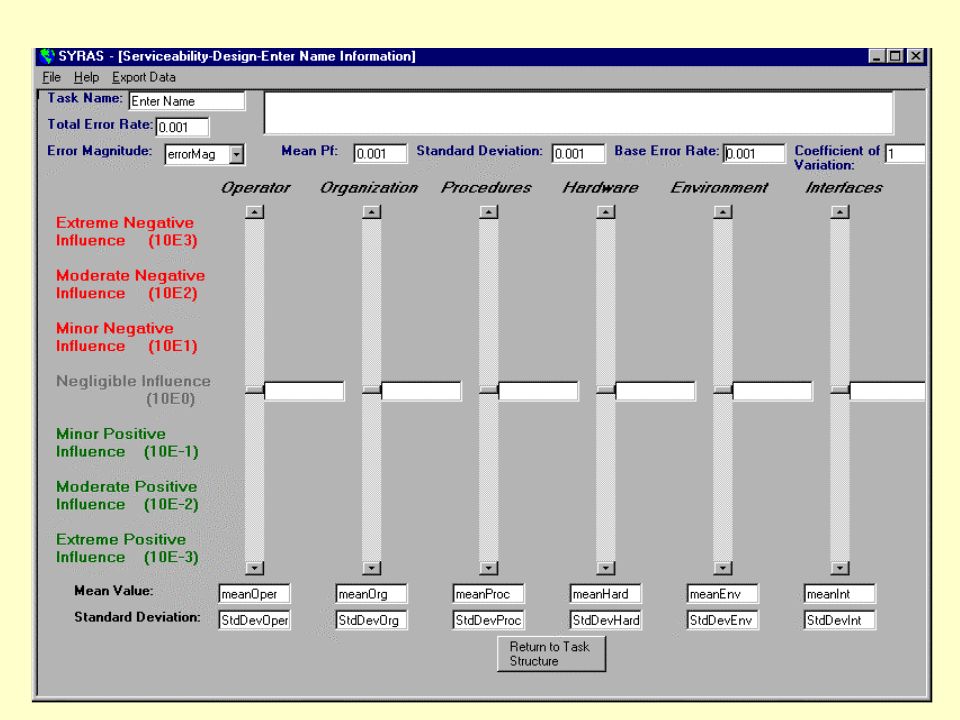Click the meanEnv field
Image resolution: width=960 pixels, height=720 pixels.
point(722,594)
